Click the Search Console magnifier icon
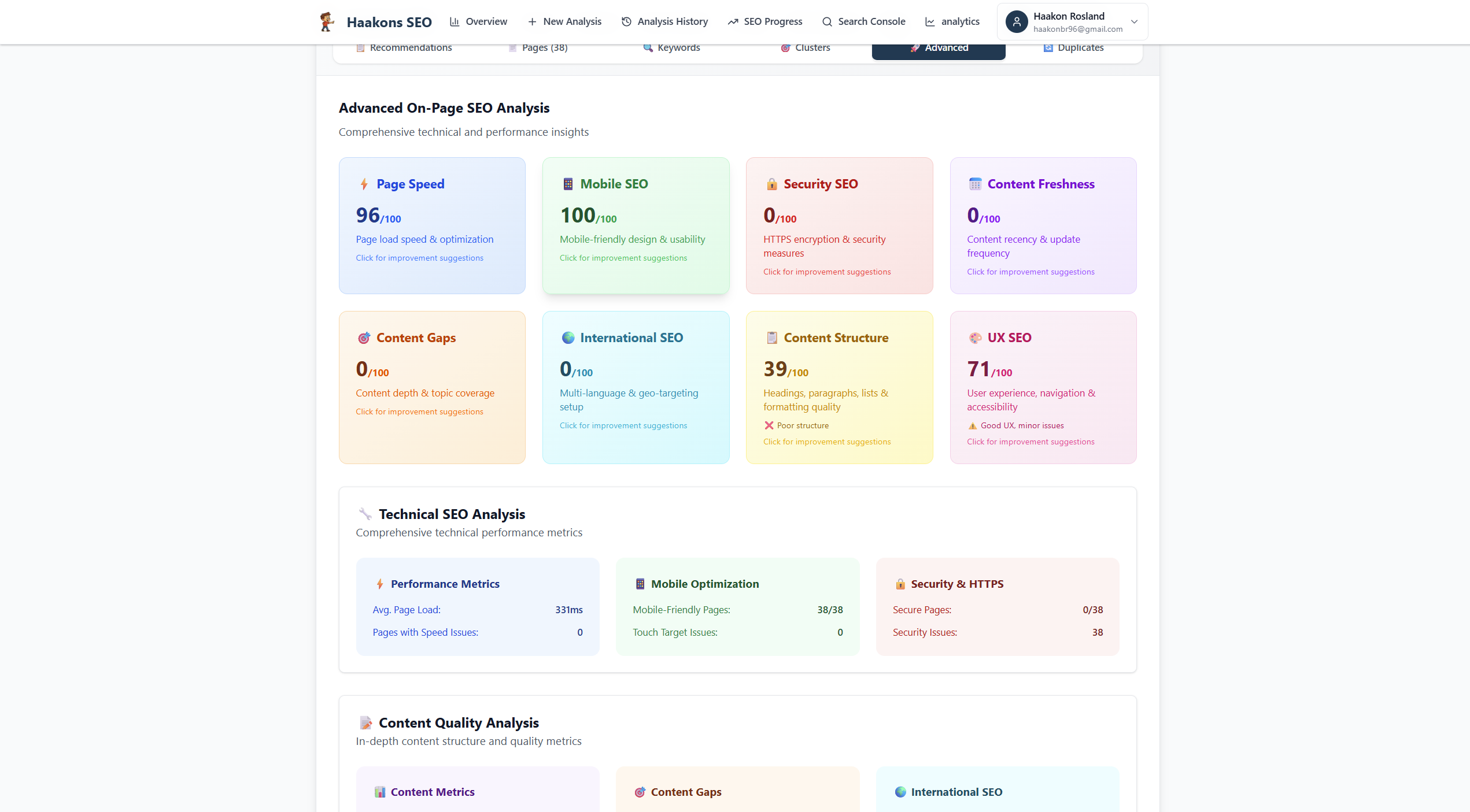The height and width of the screenshot is (812, 1470). 827,21
